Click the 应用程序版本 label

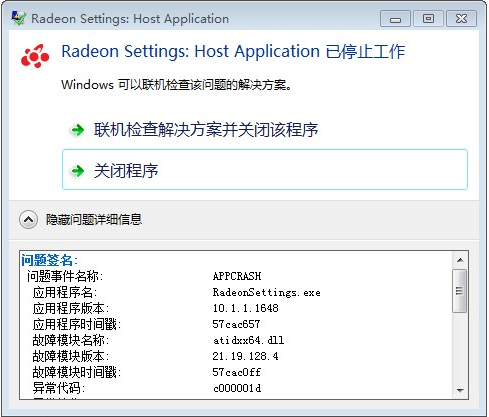pyautogui.click(x=71, y=308)
